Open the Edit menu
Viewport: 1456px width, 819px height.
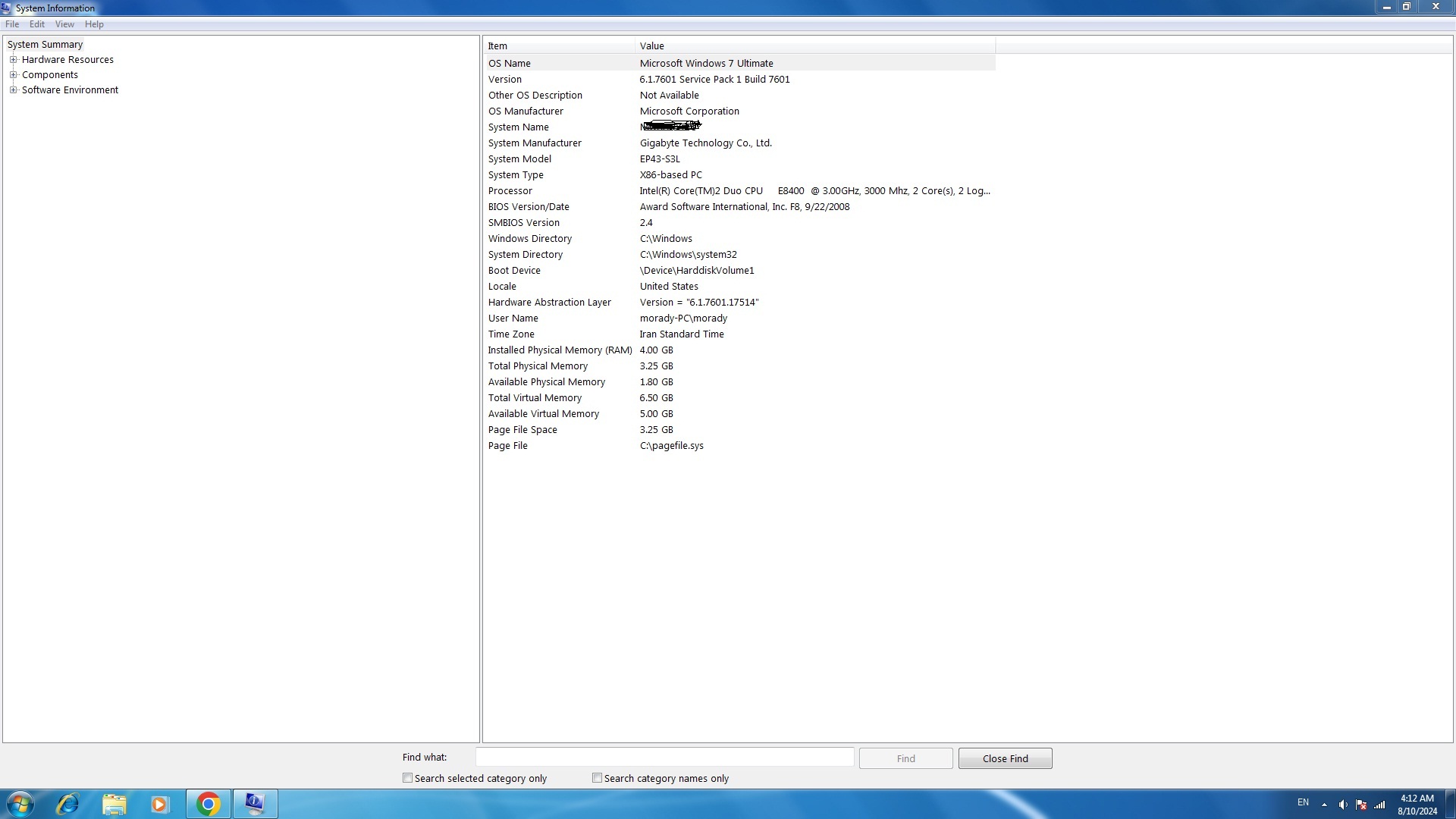click(37, 24)
